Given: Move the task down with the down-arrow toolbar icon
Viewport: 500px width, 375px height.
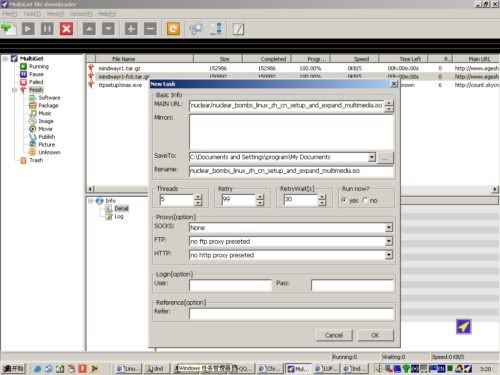Looking at the screenshot, I should point(108,29).
